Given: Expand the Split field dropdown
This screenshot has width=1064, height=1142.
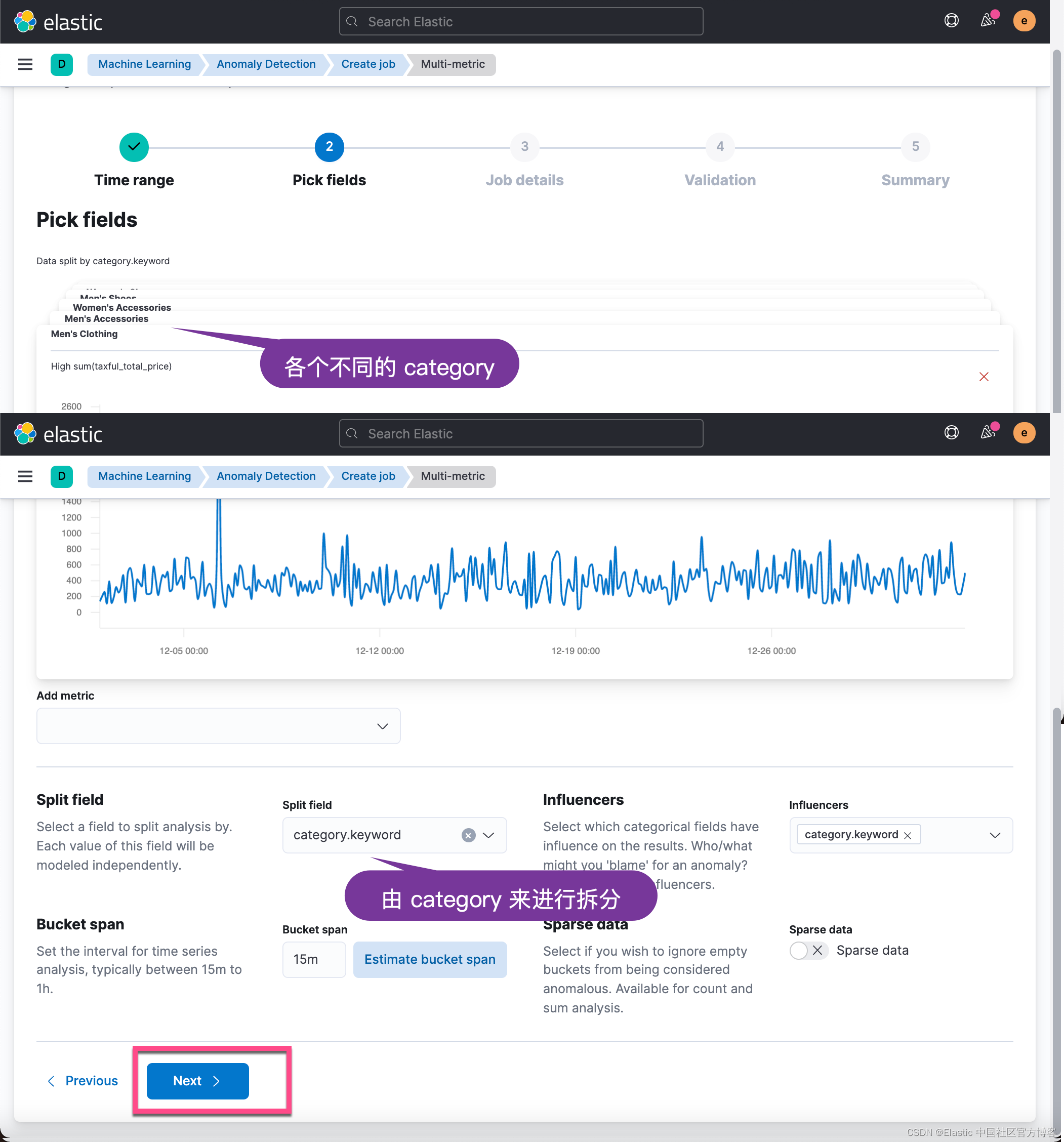Looking at the screenshot, I should pos(489,835).
